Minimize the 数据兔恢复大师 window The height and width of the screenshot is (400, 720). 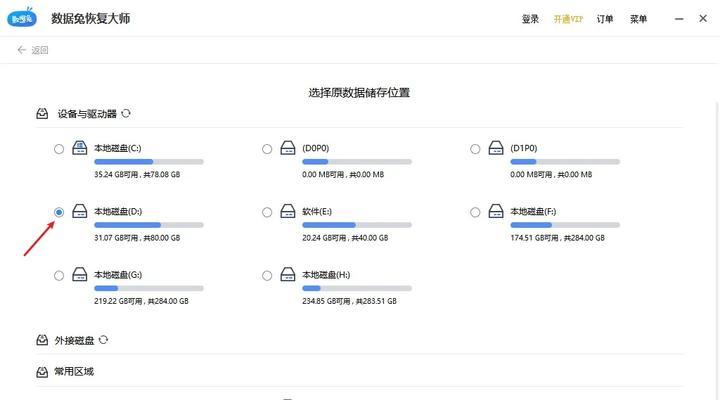click(x=679, y=19)
